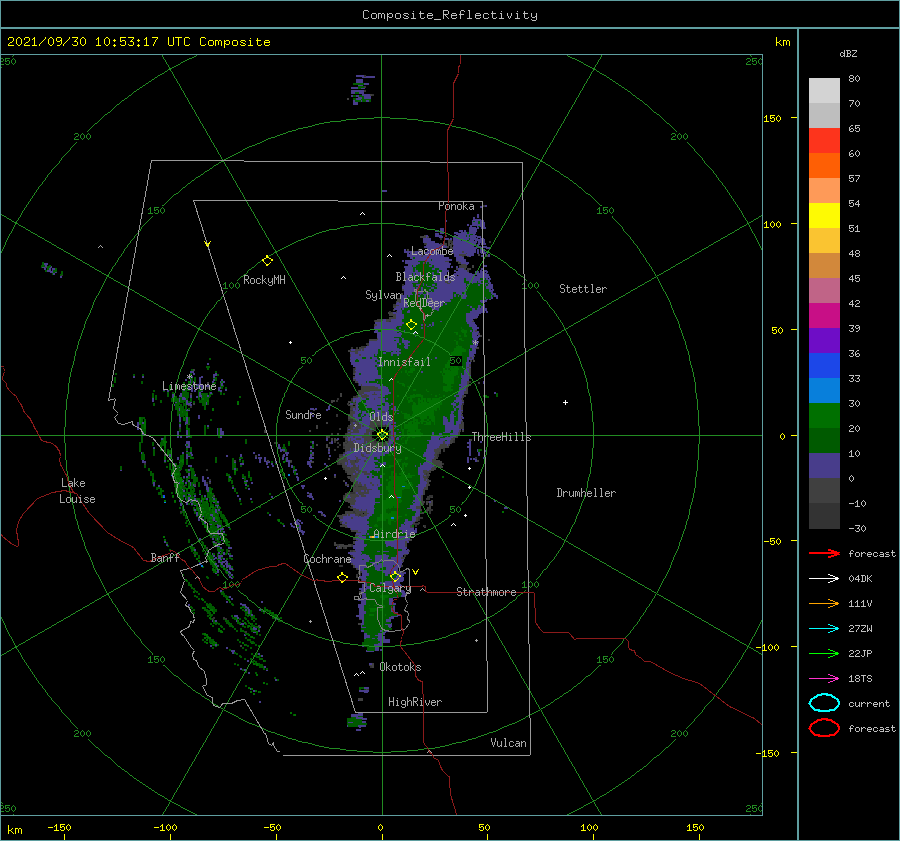This screenshot has height=841, width=900.
Task: Click the orange 111V arrow in legend
Action: point(824,603)
